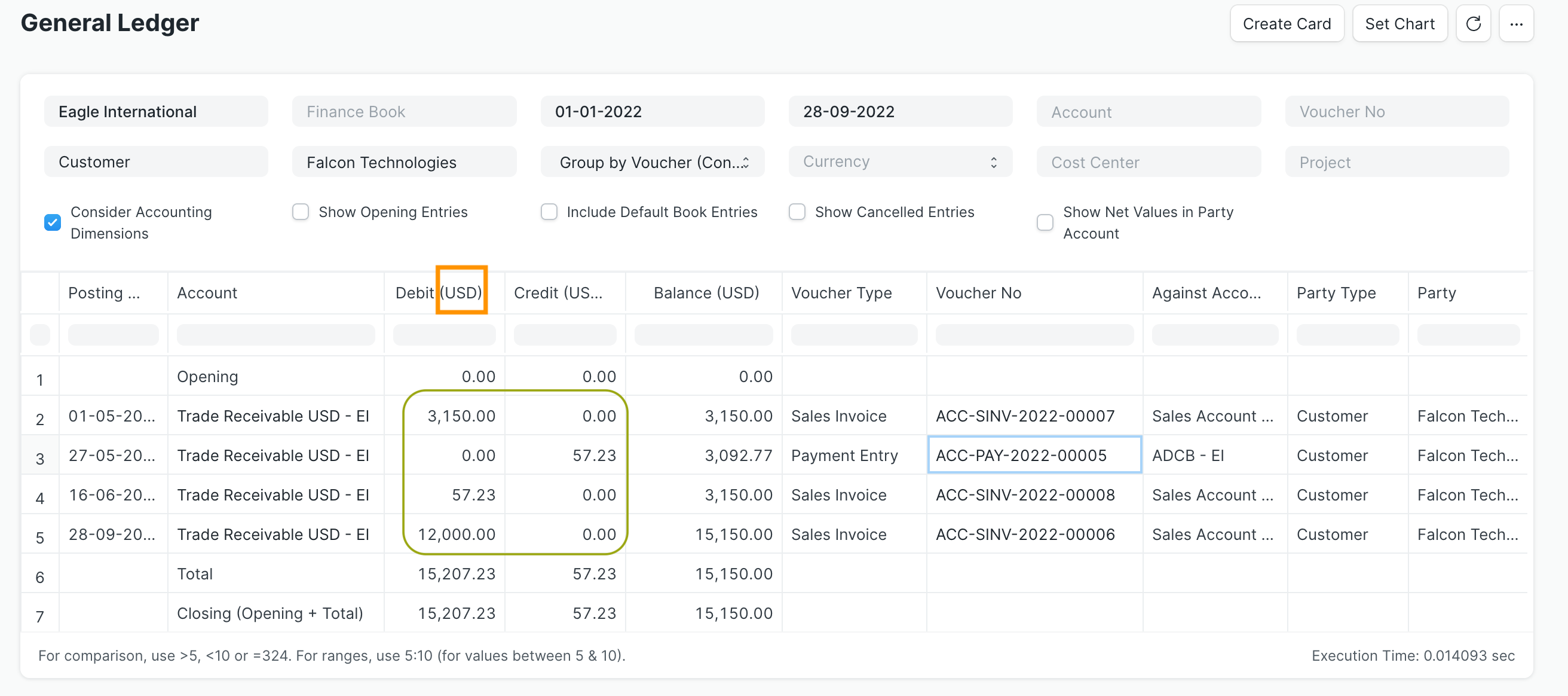Viewport: 1568px width, 696px height.
Task: Sort by the Debit (USD) column header
Action: tap(437, 292)
